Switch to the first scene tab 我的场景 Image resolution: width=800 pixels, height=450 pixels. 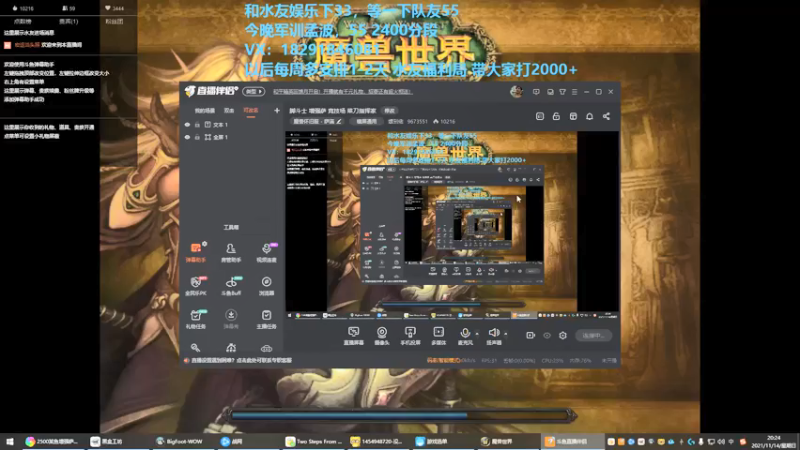(x=205, y=110)
